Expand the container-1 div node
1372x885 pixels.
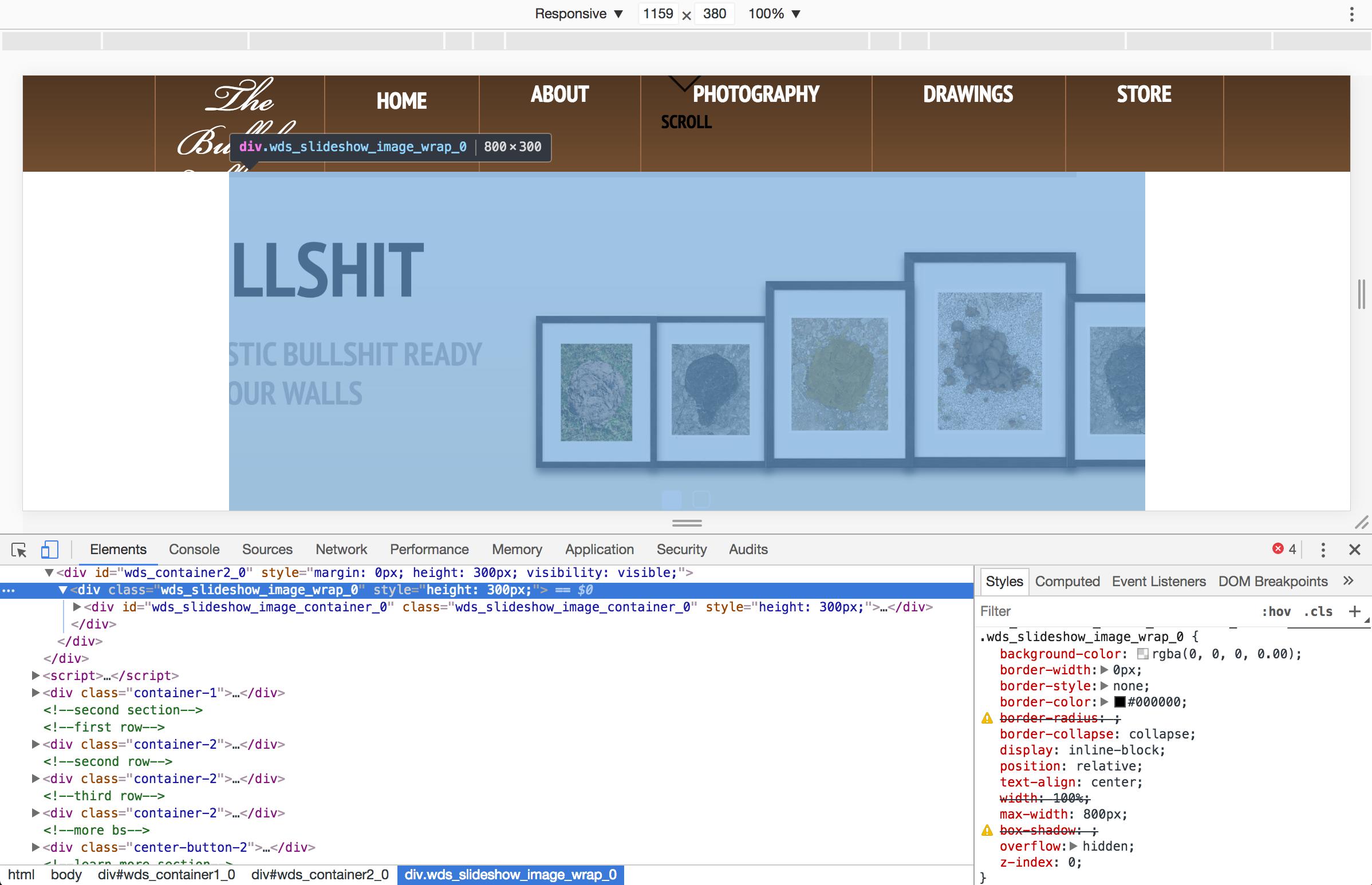click(36, 693)
